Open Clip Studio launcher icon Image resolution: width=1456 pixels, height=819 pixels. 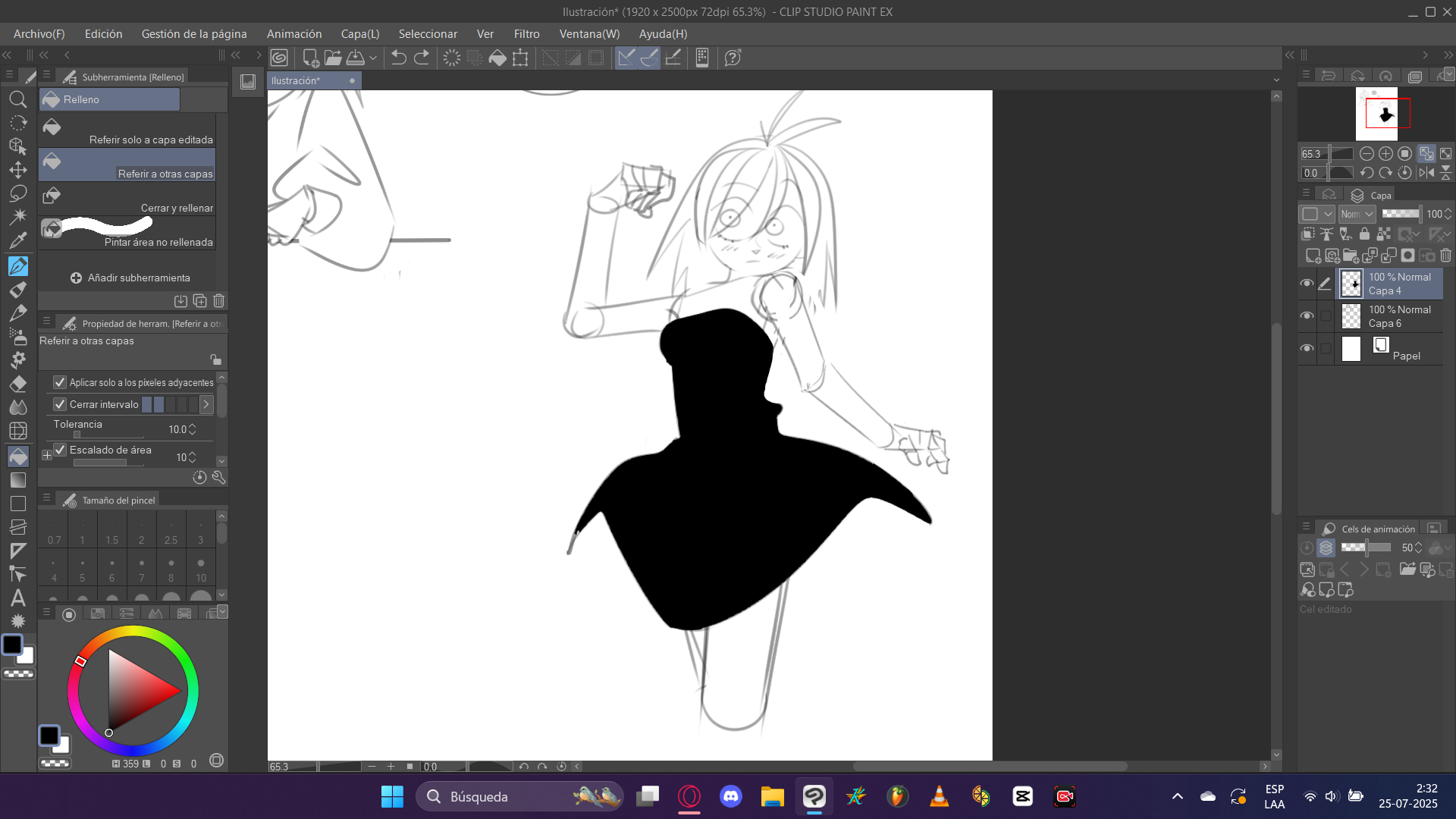(x=279, y=58)
